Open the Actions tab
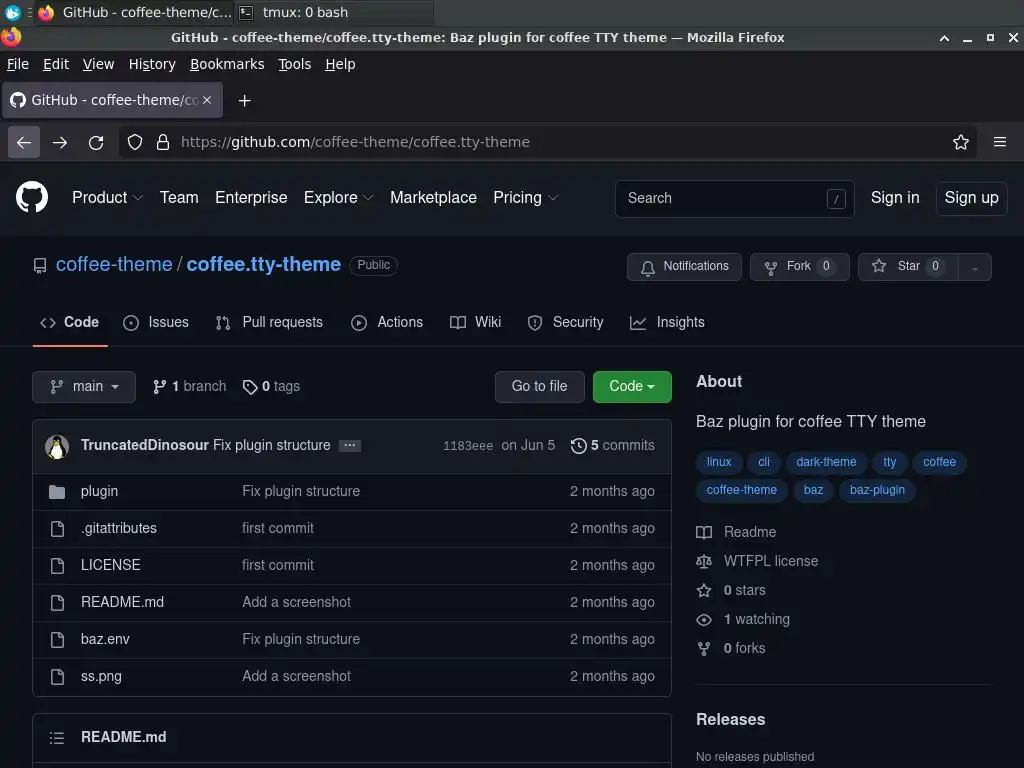The width and height of the screenshot is (1024, 768). point(387,323)
